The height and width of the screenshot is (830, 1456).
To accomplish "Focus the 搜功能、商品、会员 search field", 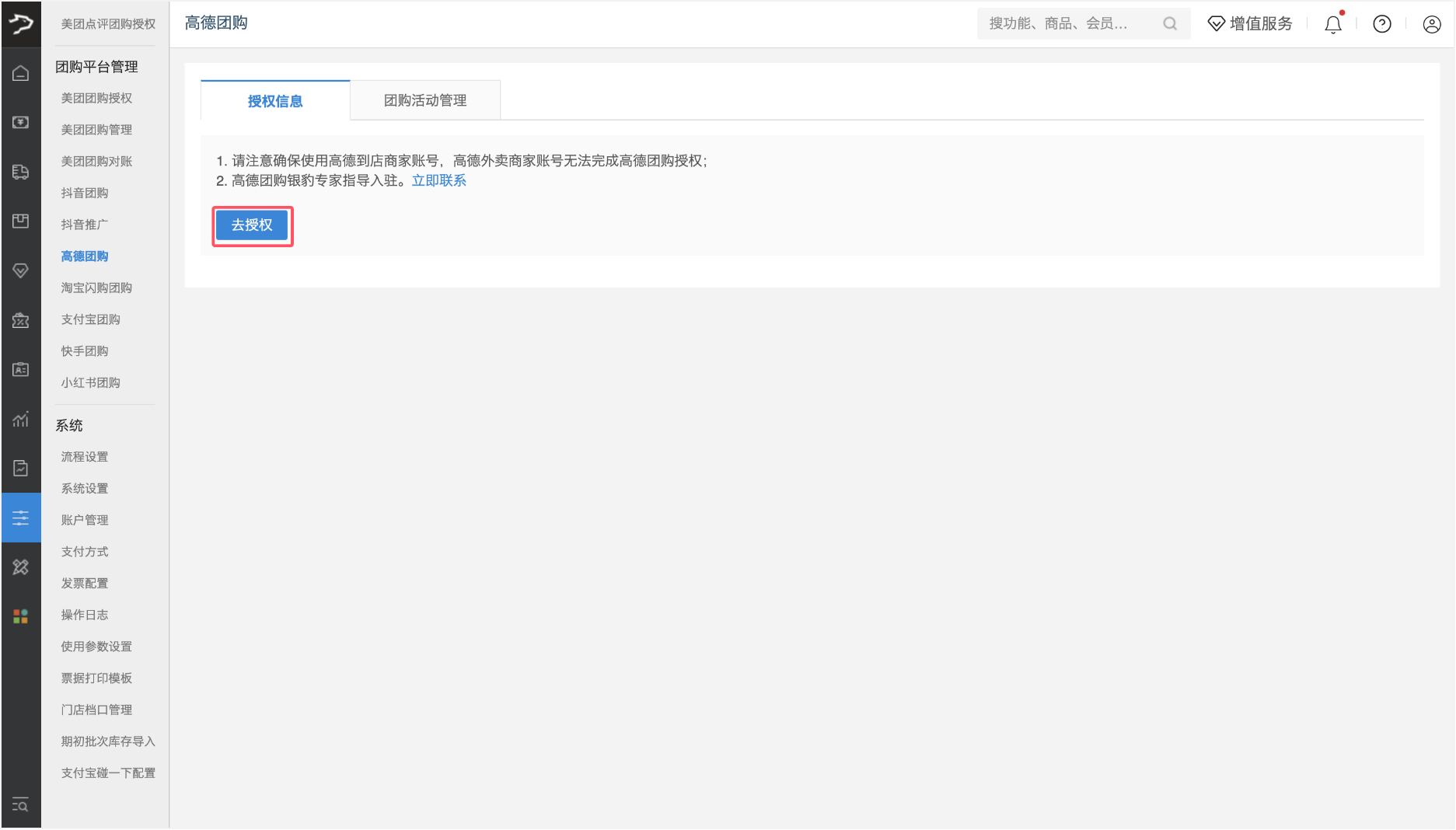I will coord(1069,24).
